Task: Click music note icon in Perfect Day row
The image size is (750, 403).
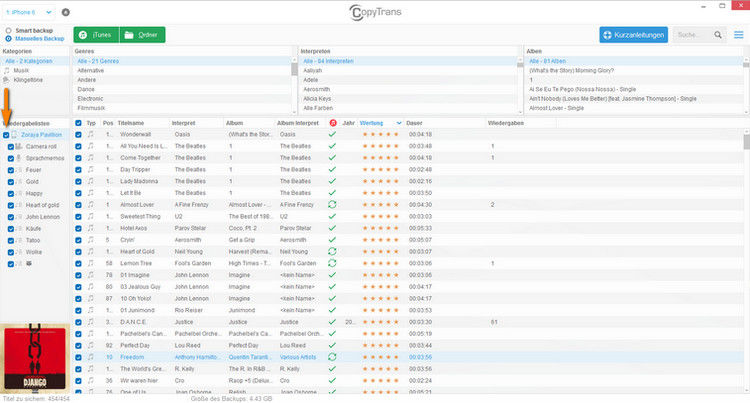Action: [90, 345]
